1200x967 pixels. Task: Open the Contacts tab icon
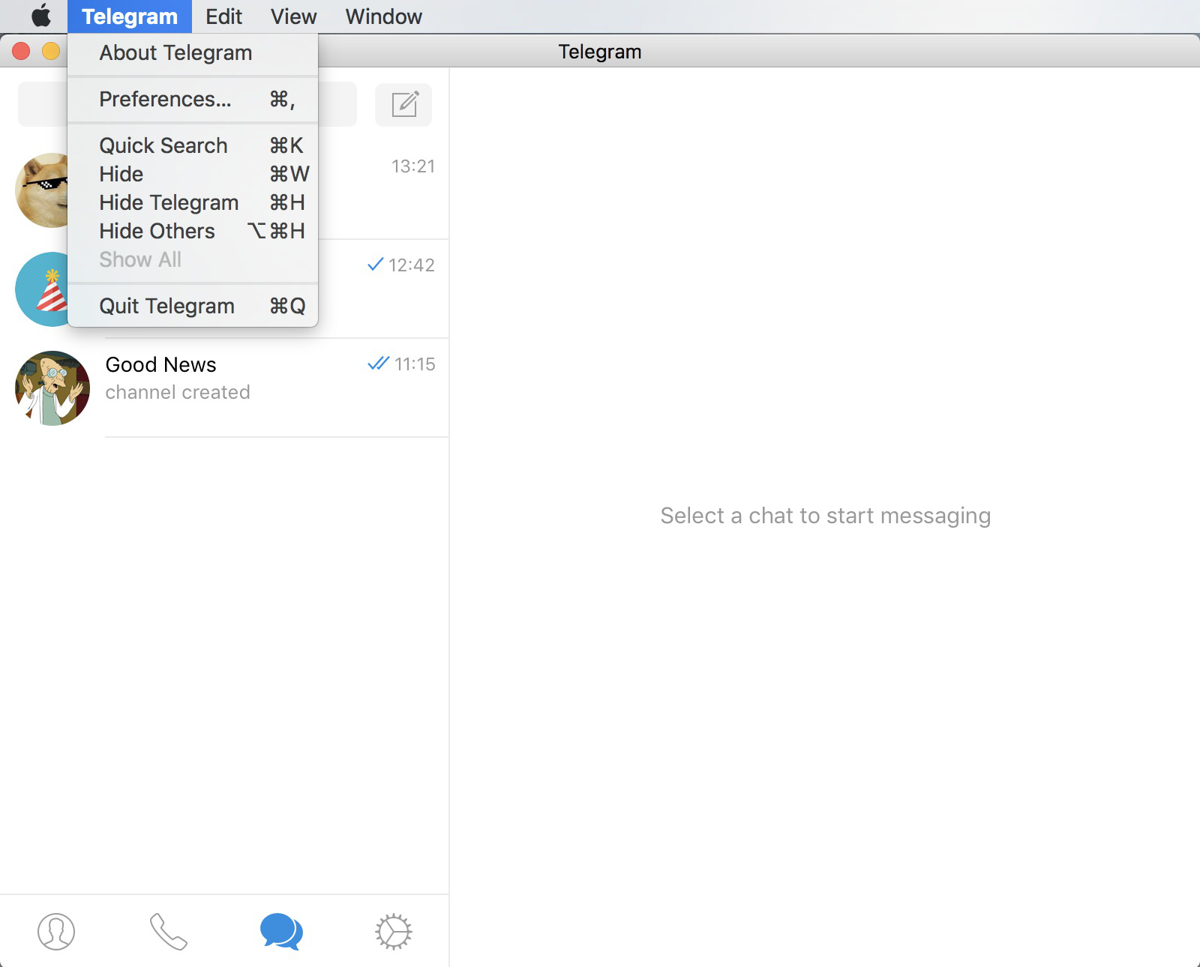56,931
